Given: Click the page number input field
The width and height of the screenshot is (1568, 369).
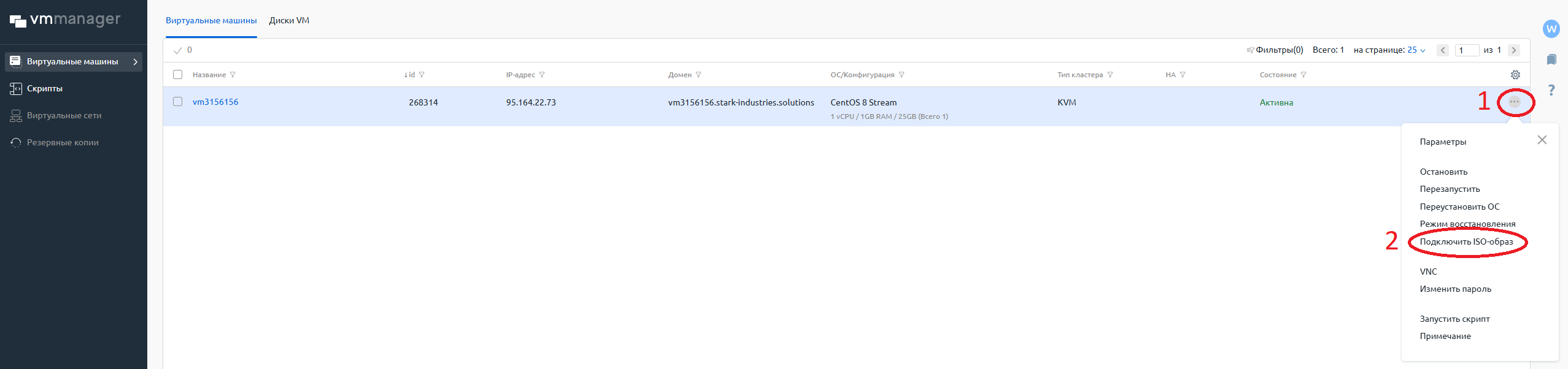Looking at the screenshot, I should pos(1467,50).
